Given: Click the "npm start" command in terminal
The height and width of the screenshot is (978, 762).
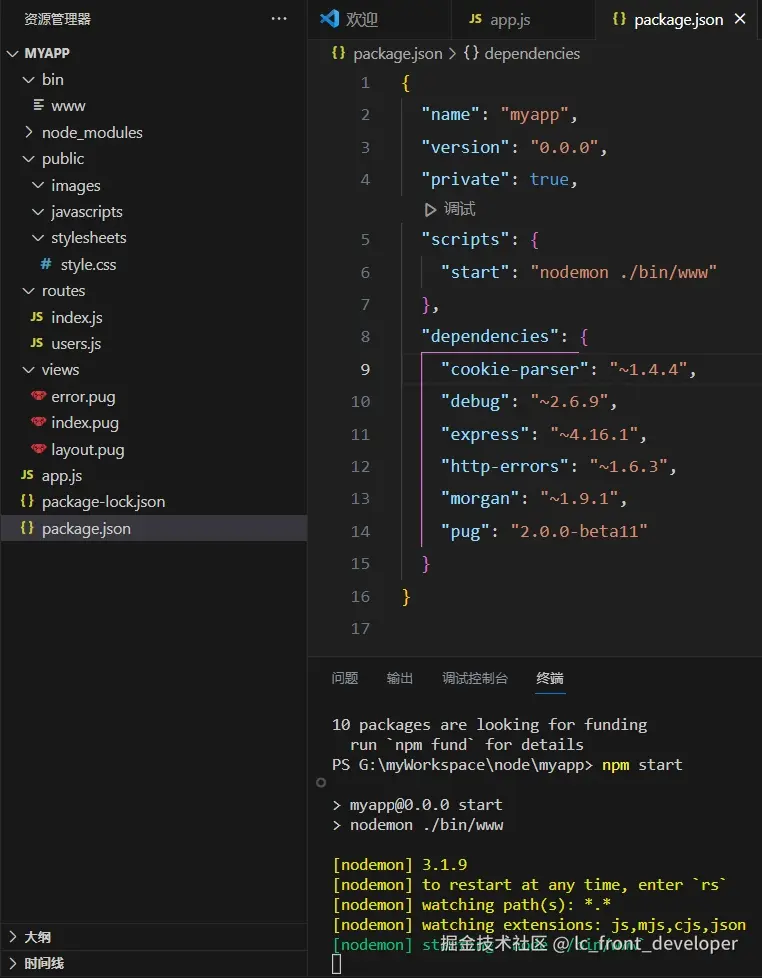Looking at the screenshot, I should (x=642, y=765).
